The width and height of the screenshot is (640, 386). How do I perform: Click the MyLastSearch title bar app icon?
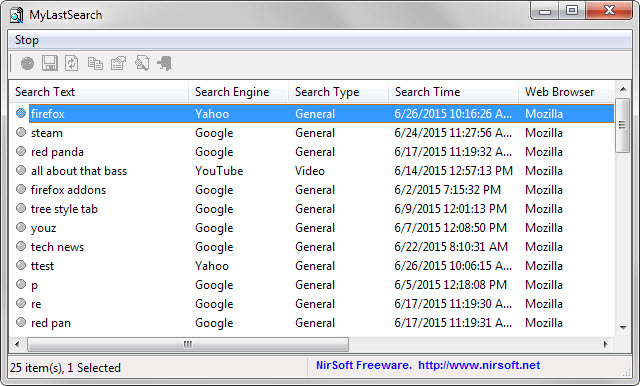click(x=16, y=15)
